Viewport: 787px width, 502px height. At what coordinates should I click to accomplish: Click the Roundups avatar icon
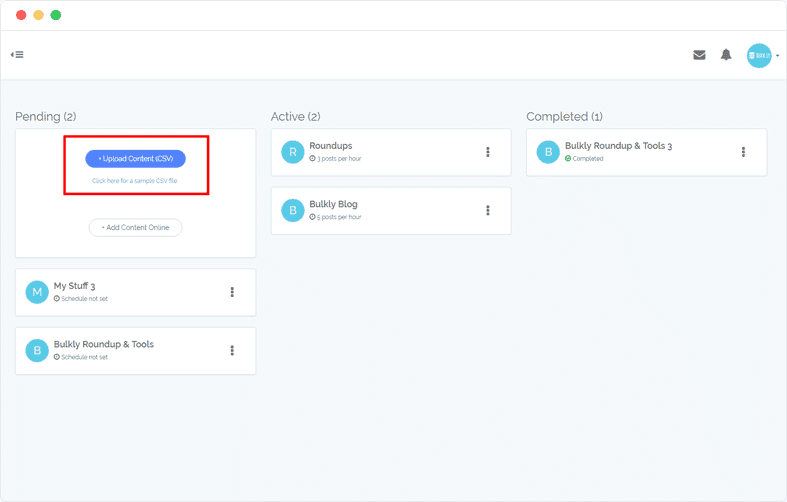tap(292, 152)
